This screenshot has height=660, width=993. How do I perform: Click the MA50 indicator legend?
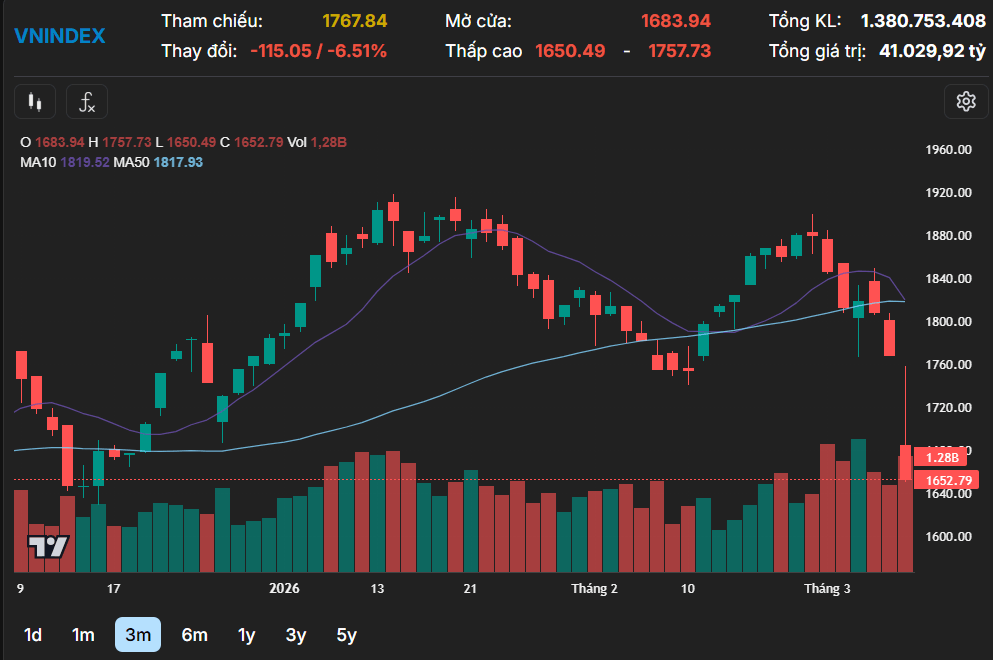tap(158, 162)
